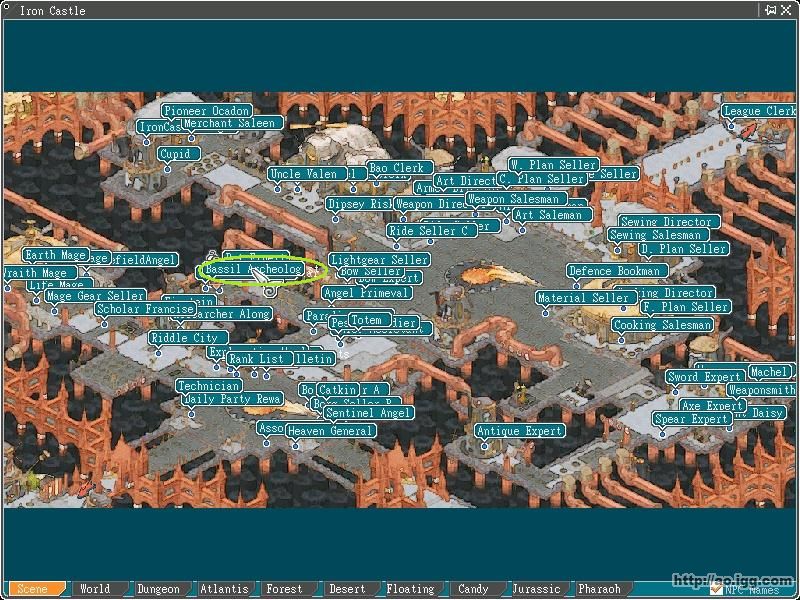Pin the Iron Castle map window
This screenshot has height=600, width=800.
tap(770, 10)
